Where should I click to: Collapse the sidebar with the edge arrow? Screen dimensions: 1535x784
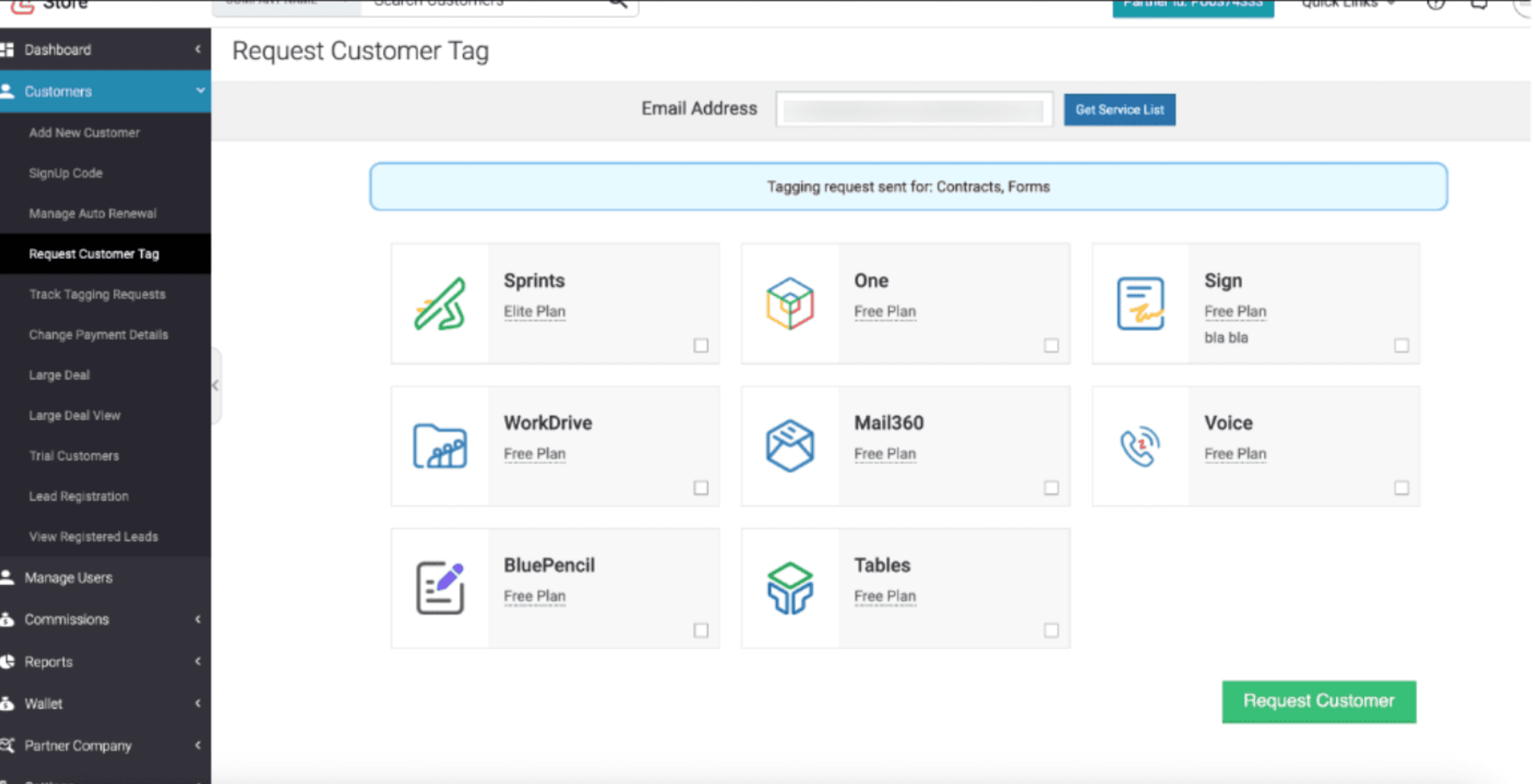pyautogui.click(x=216, y=385)
